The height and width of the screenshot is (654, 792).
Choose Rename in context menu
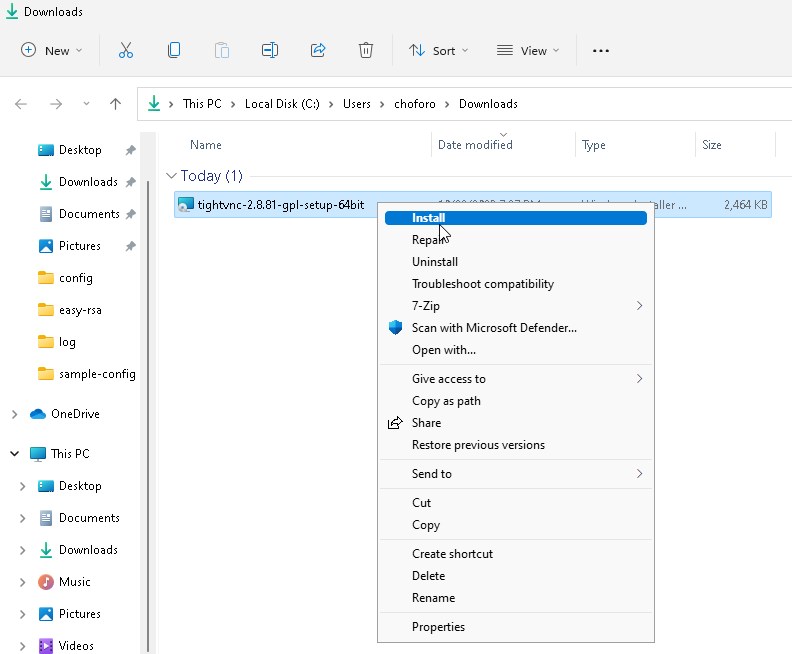coord(516,598)
